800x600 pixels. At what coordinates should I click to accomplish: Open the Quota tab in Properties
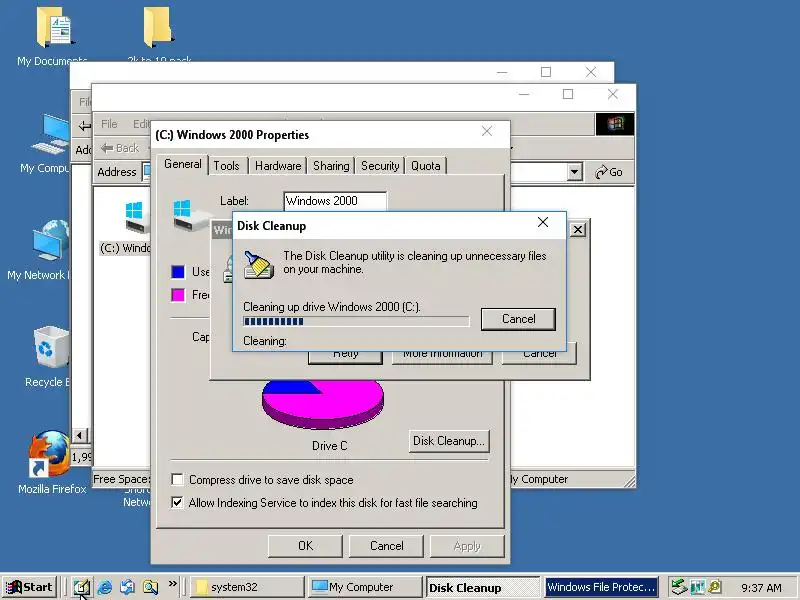coord(426,166)
